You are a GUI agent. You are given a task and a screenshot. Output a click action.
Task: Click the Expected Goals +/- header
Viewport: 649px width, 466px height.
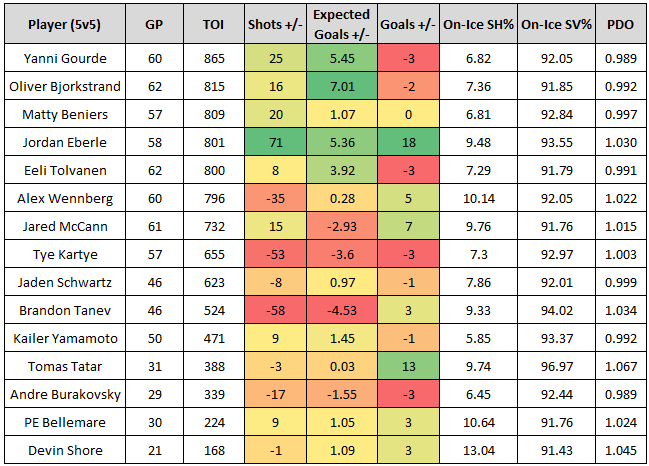[x=339, y=24]
